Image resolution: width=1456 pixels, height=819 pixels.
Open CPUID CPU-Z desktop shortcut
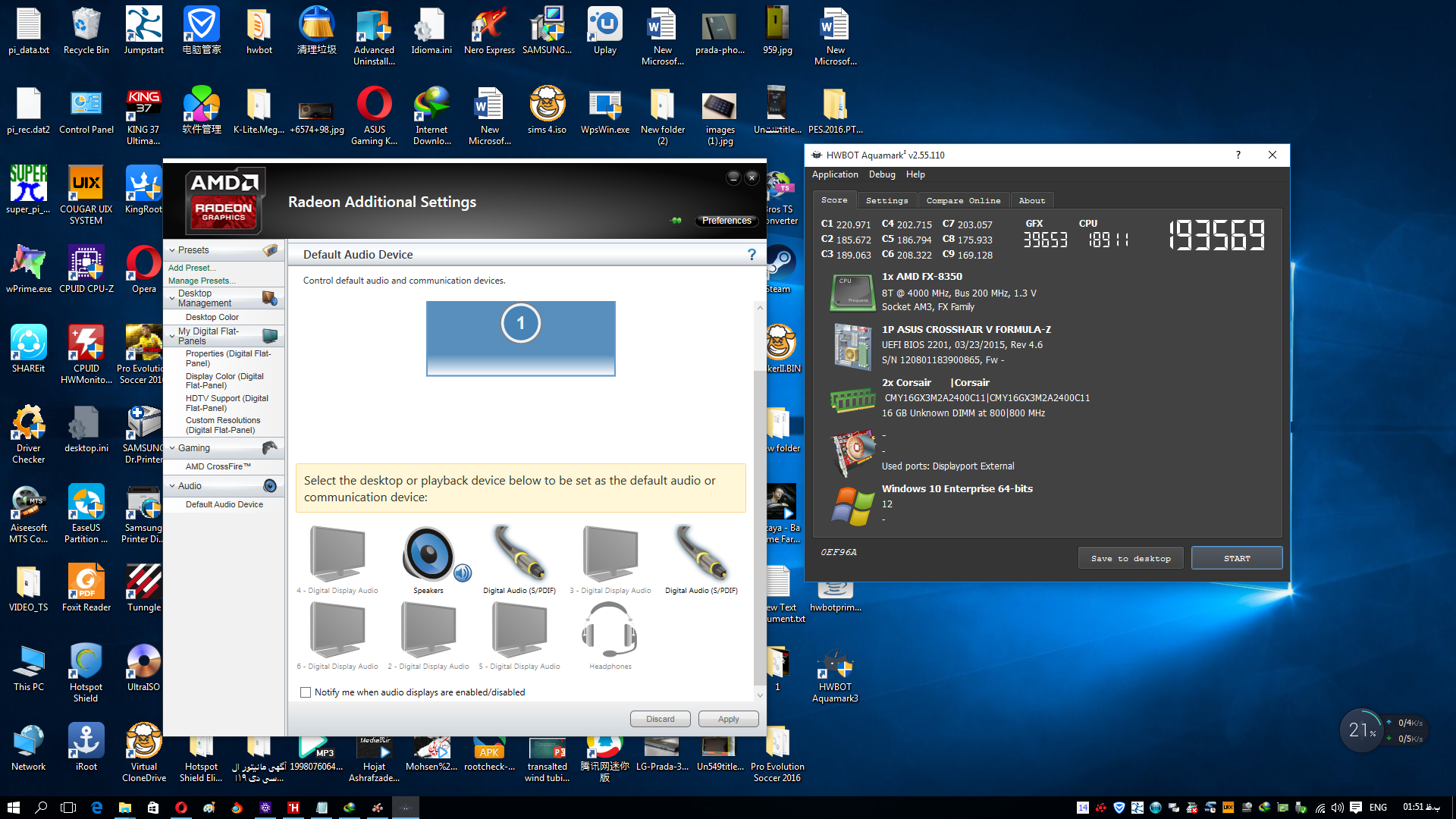(86, 270)
